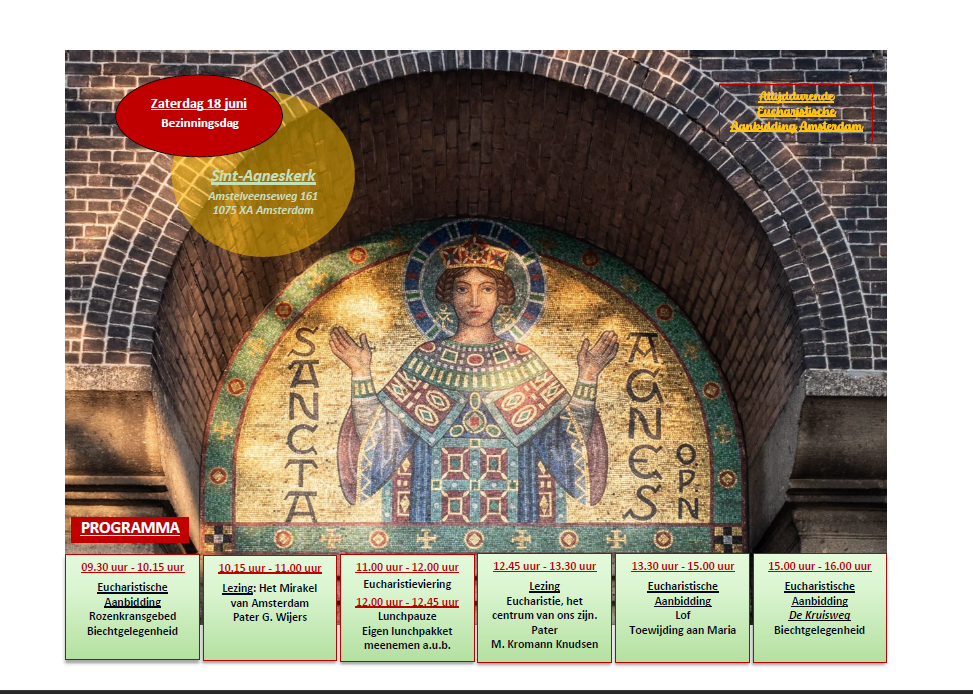Click 'Lezing: Het Mirakel van Amsterdam' text
973x694 pixels.
(270, 595)
